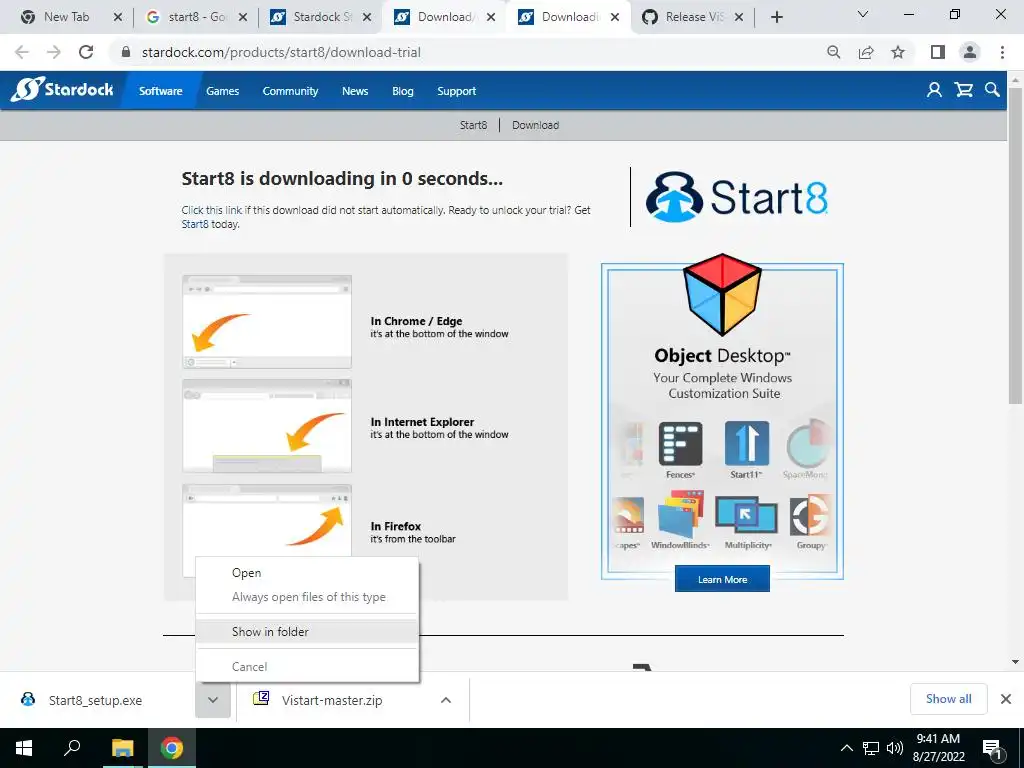1024x768 pixels.
Task: Click the Object Desktop cube logo
Action: click(x=722, y=295)
